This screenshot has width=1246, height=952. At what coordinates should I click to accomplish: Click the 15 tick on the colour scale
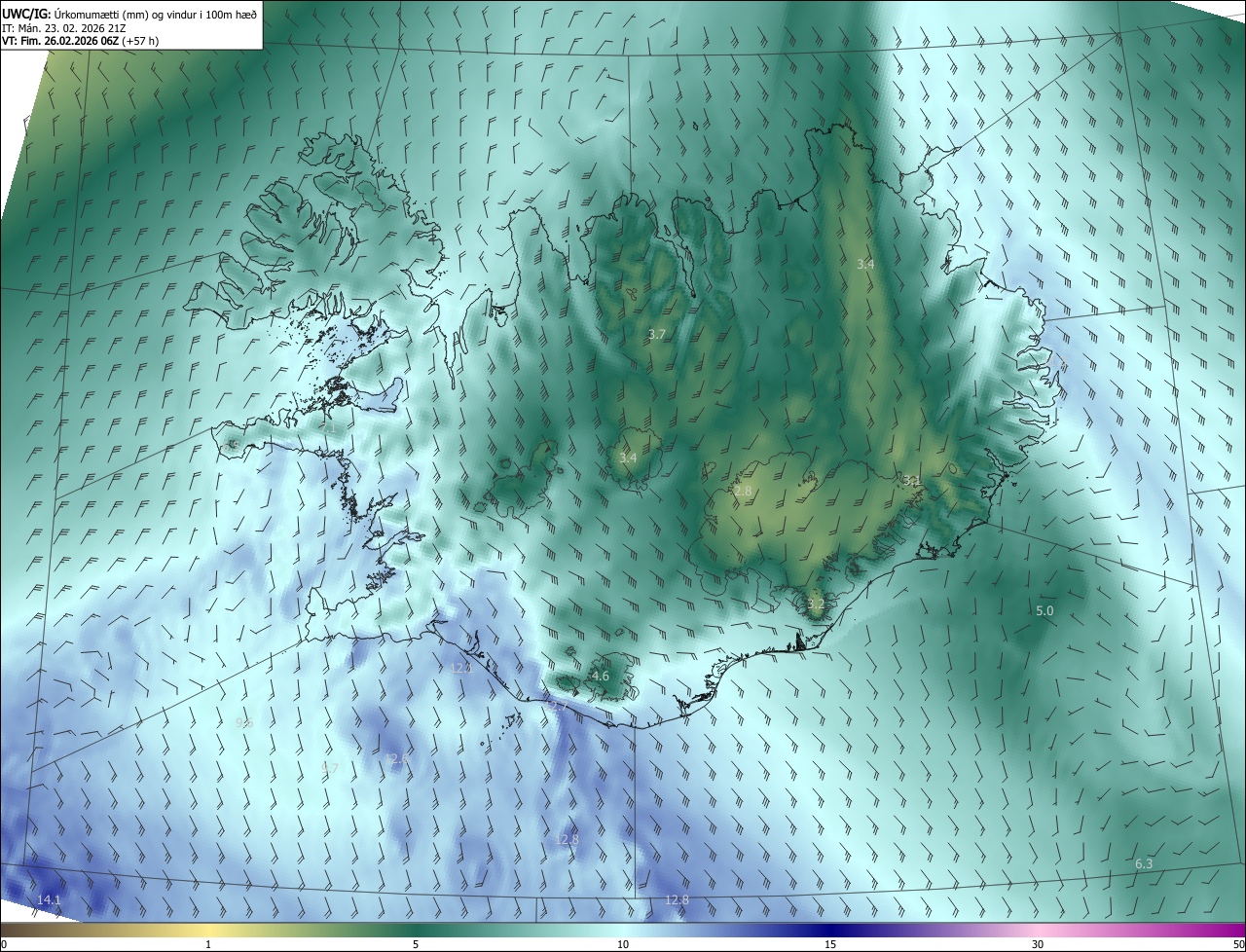pos(830,944)
